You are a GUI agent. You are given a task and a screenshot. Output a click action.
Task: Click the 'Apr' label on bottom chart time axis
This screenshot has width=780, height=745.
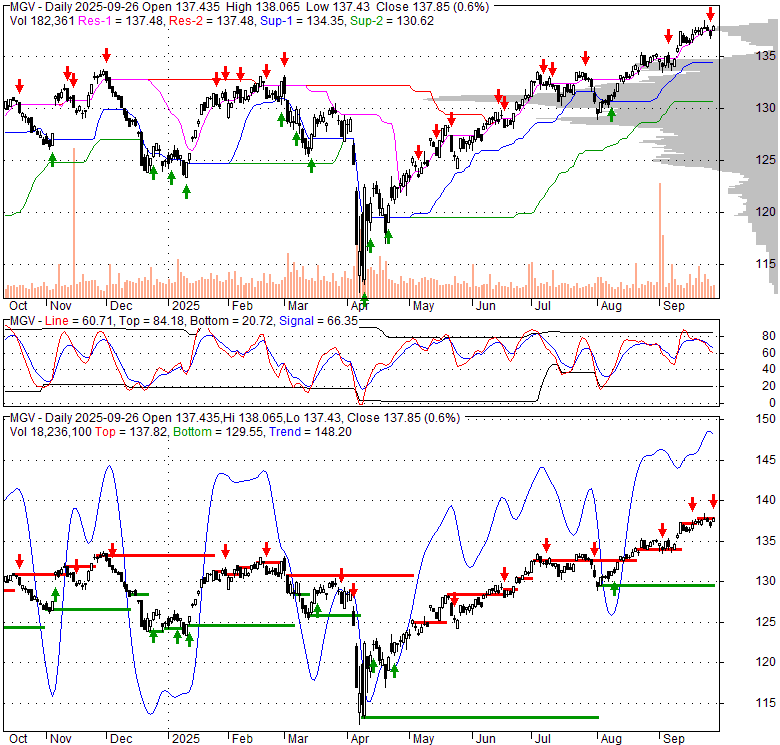(360, 739)
